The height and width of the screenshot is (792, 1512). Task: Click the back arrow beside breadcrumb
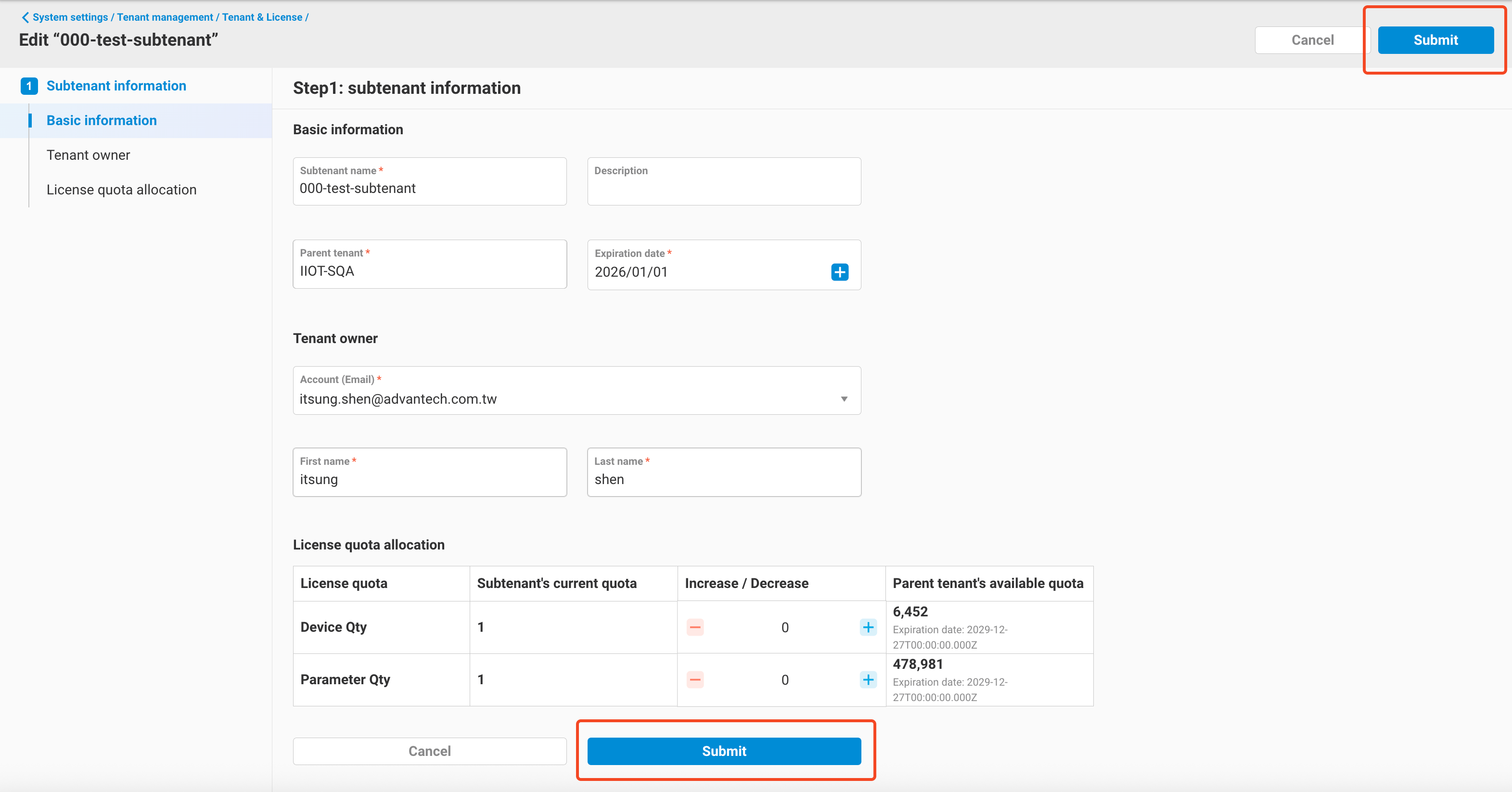tap(24, 17)
